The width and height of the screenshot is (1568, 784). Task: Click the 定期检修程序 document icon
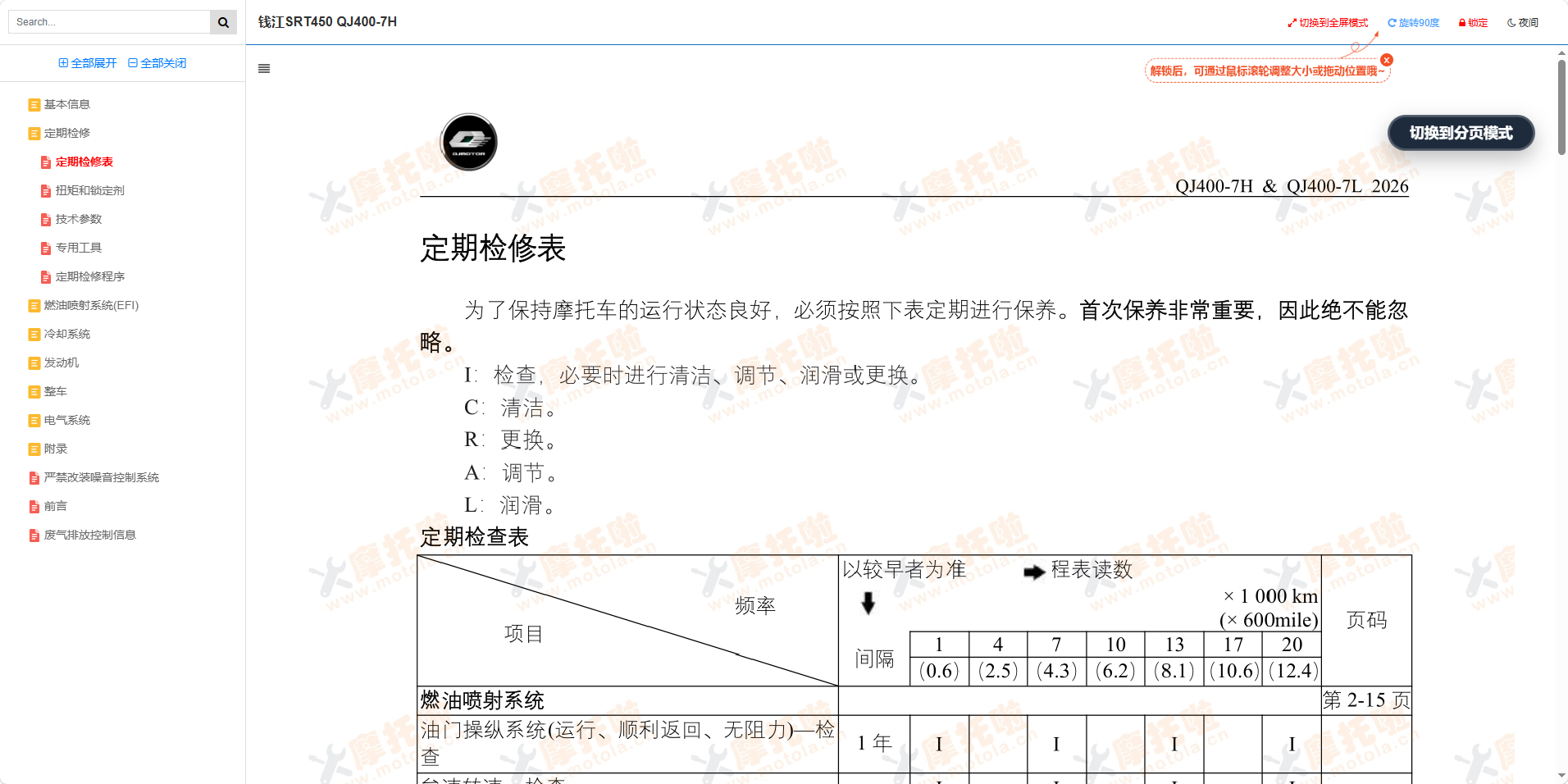(x=46, y=277)
